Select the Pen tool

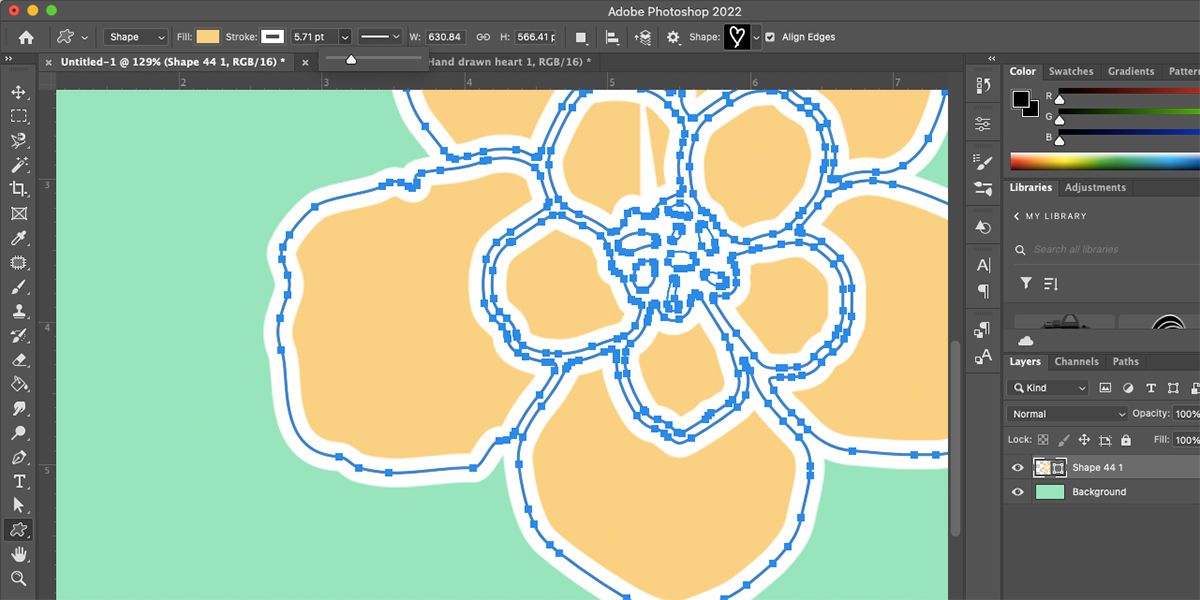19,457
